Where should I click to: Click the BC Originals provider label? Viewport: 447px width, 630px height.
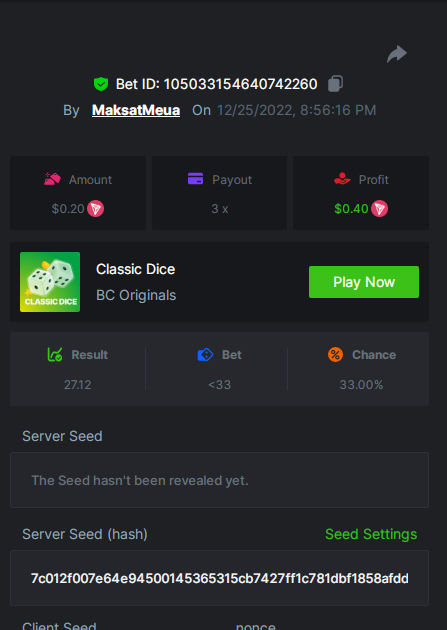point(136,295)
